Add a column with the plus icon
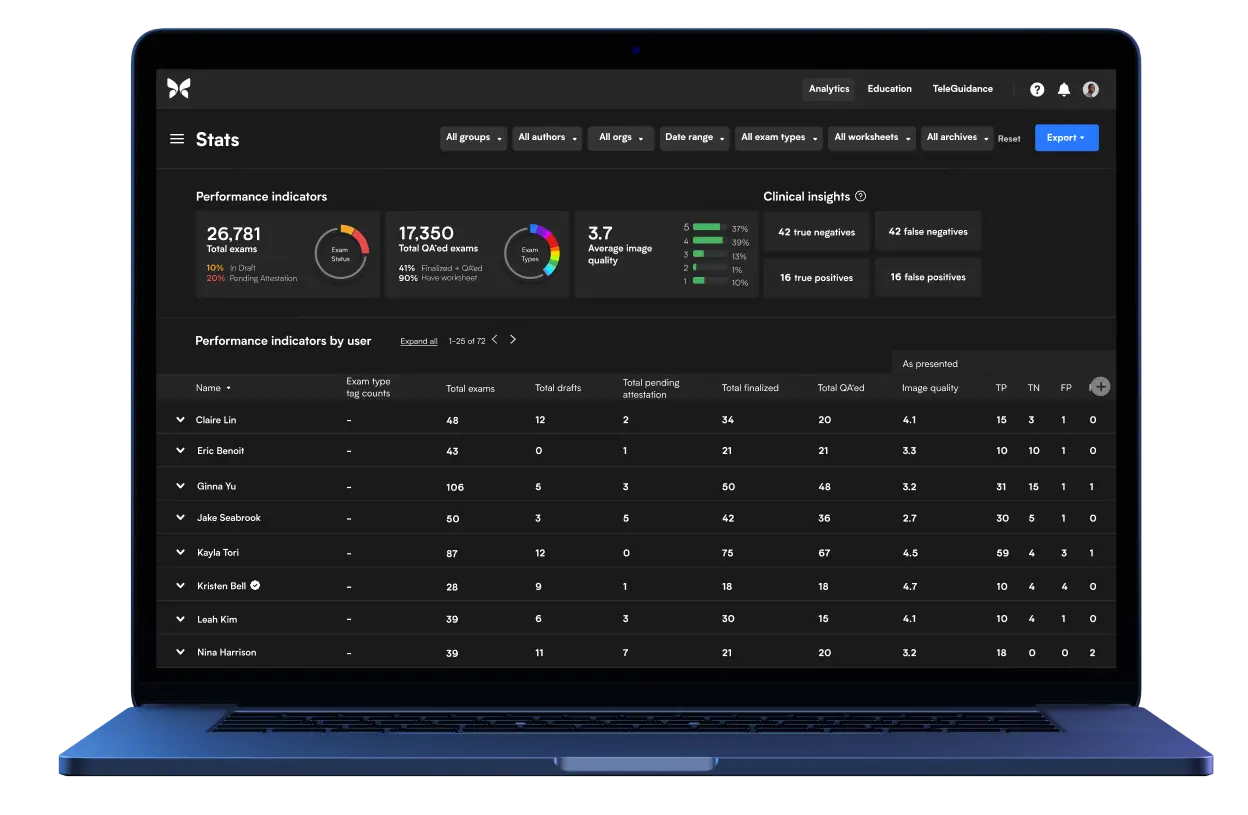 coord(1100,387)
